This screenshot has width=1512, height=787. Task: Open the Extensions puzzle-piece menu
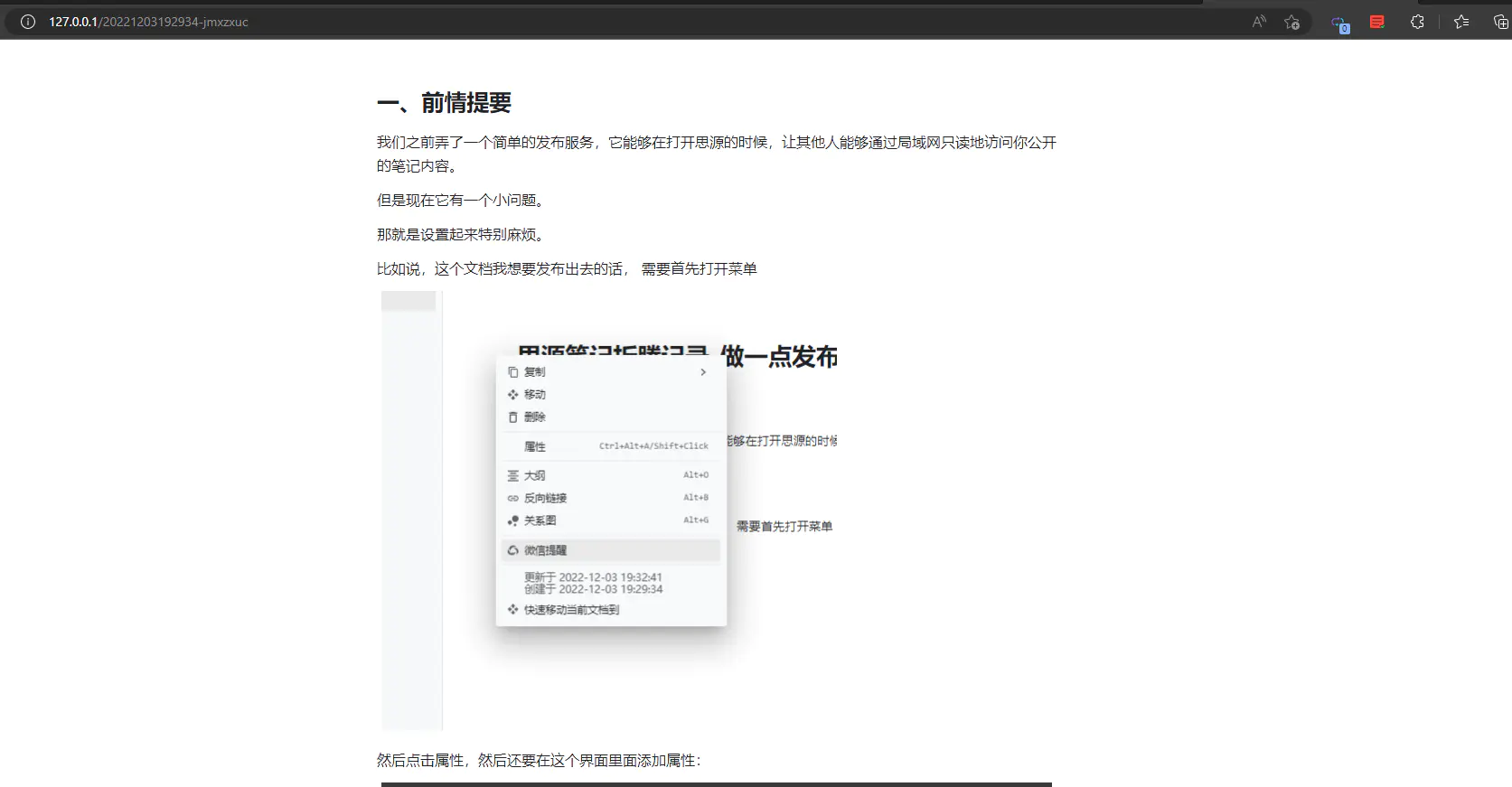pos(1417,22)
